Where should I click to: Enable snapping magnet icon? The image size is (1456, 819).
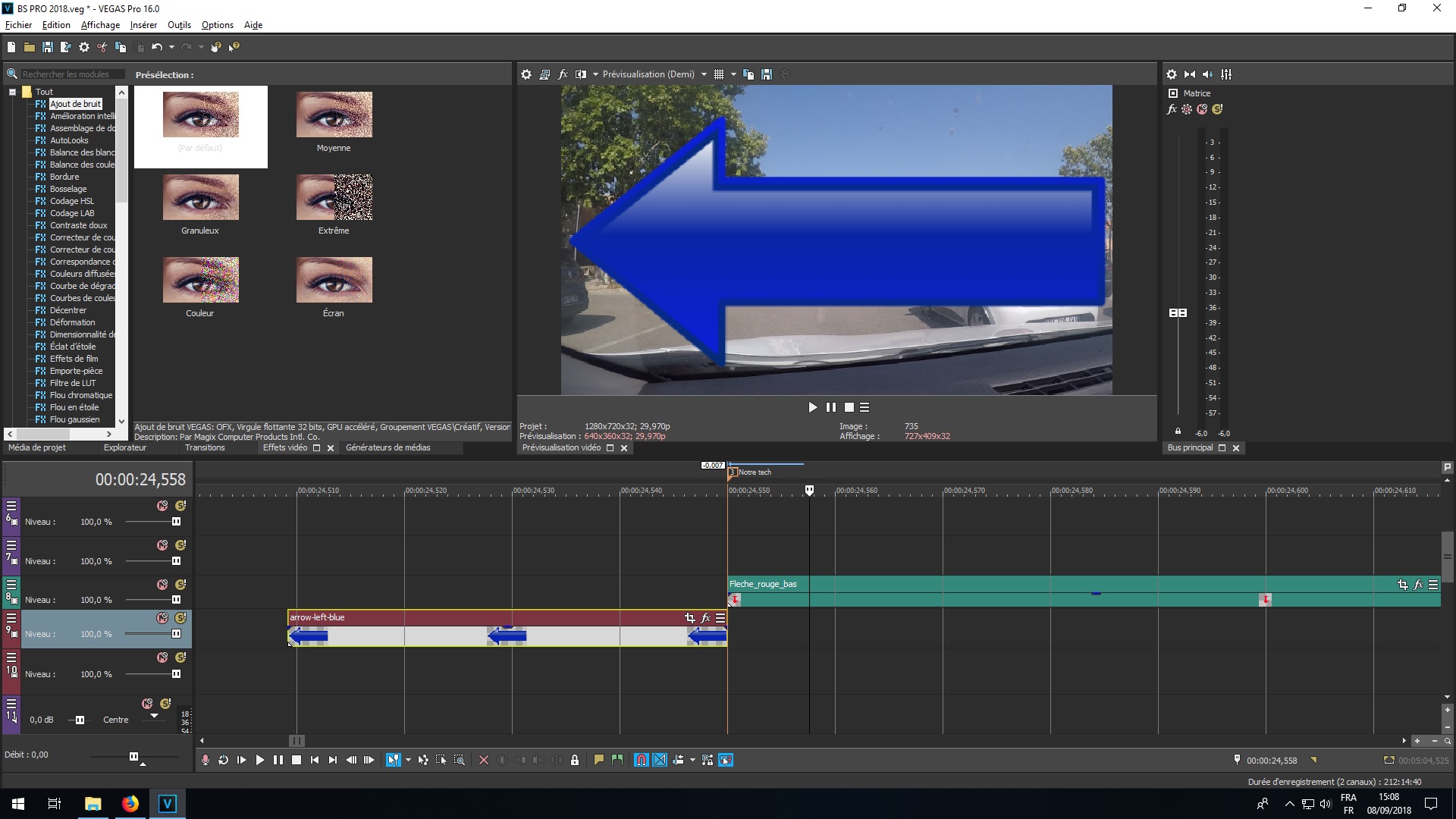click(641, 760)
